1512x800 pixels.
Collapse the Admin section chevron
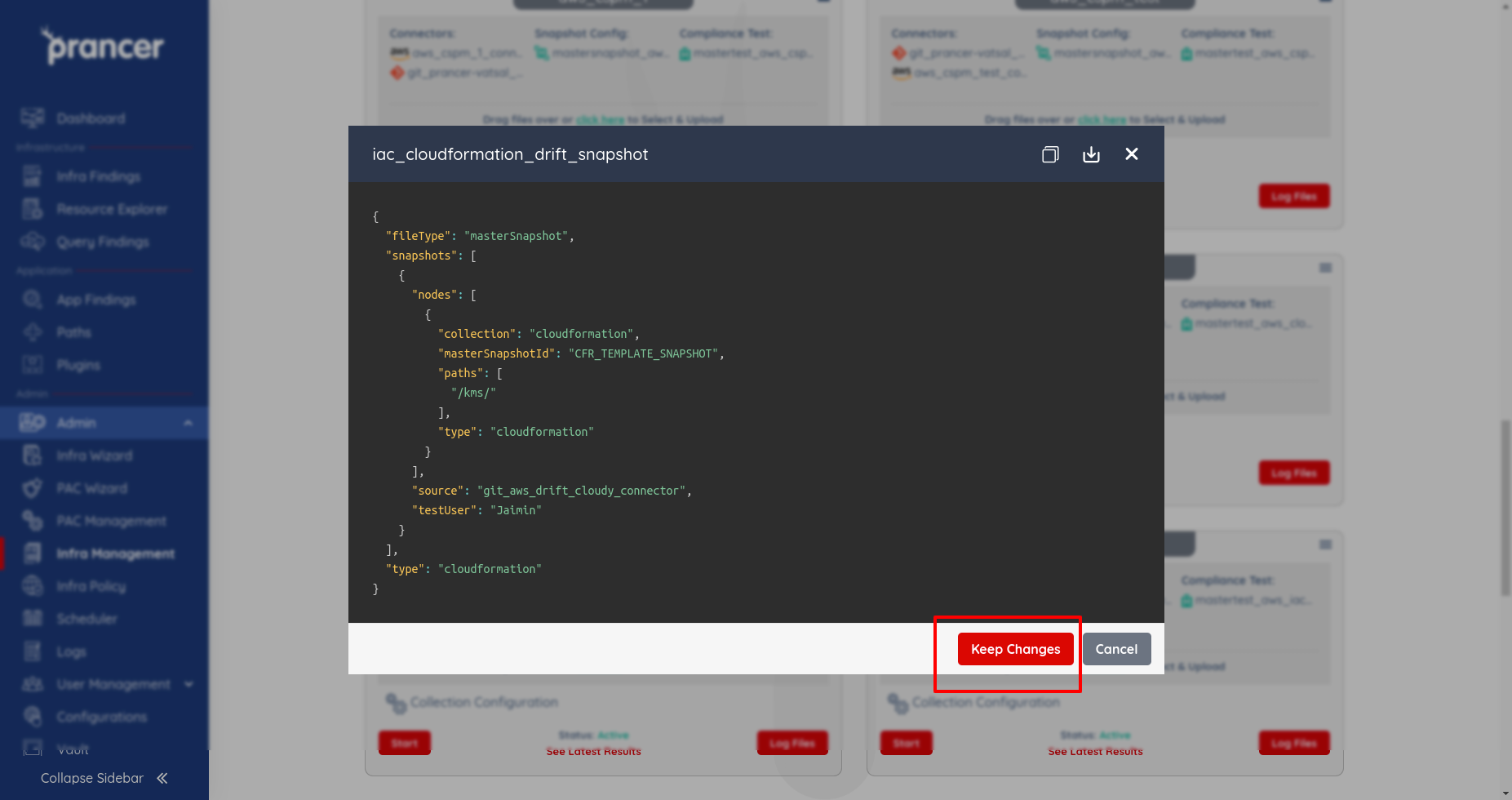tap(188, 423)
